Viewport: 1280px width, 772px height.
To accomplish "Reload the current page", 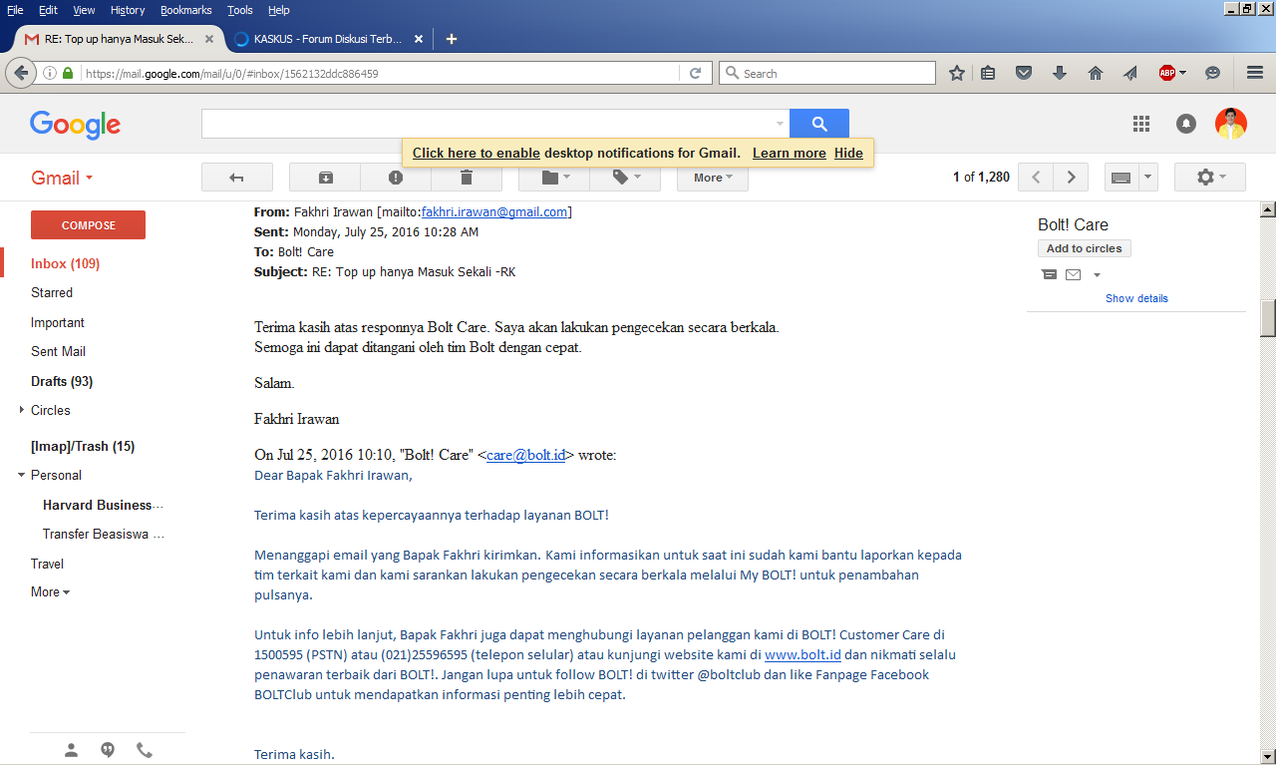I will click(695, 73).
